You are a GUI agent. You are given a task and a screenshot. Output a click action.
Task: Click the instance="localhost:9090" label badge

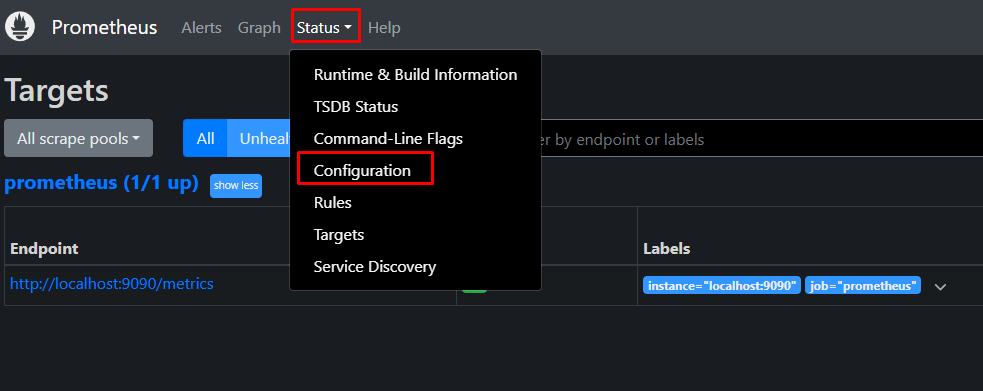coord(722,286)
